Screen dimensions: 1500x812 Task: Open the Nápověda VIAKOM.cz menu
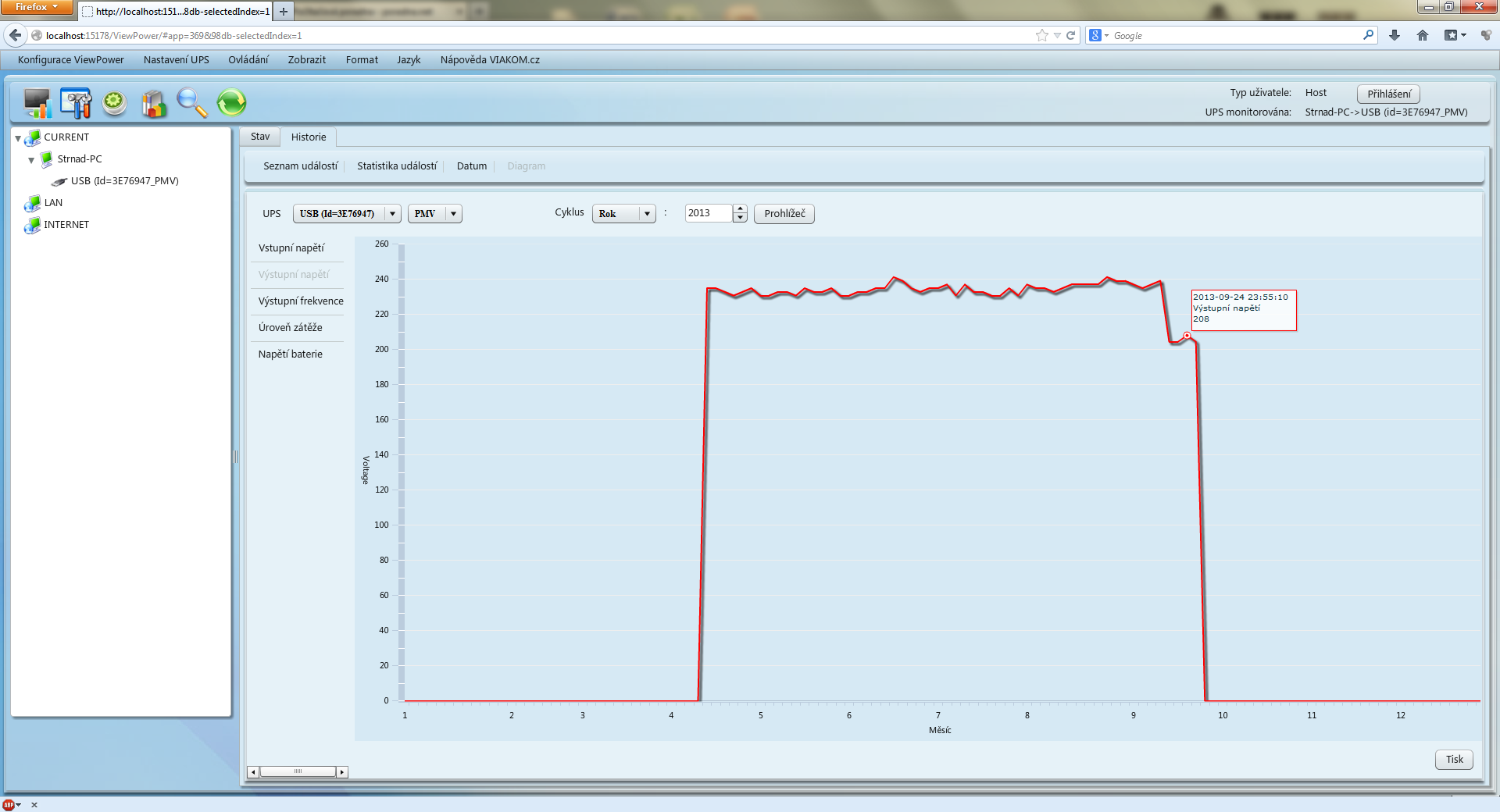tap(490, 60)
